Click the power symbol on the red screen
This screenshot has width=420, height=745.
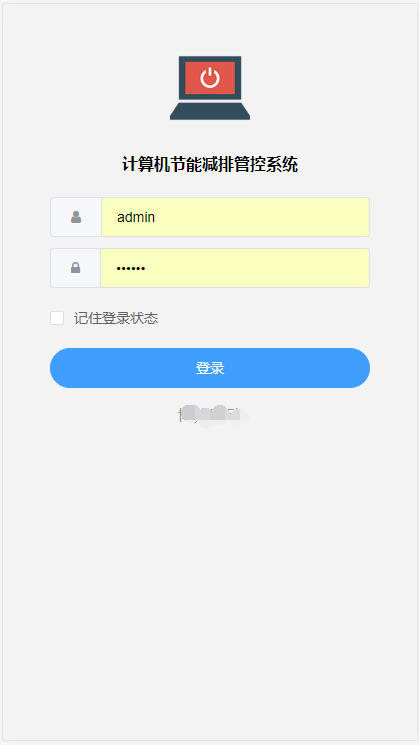[x=210, y=77]
